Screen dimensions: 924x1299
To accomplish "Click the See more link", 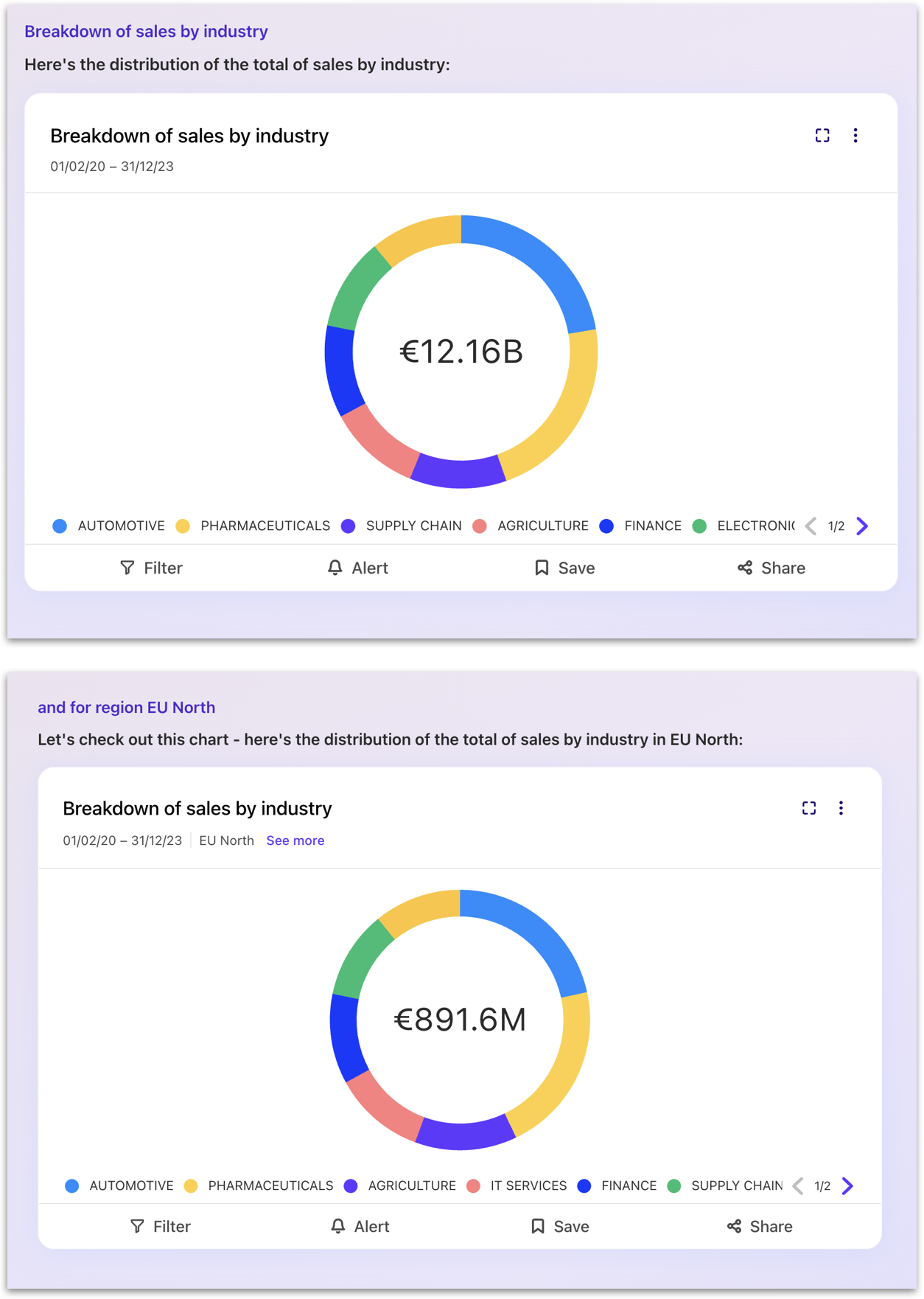I will pyautogui.click(x=295, y=840).
